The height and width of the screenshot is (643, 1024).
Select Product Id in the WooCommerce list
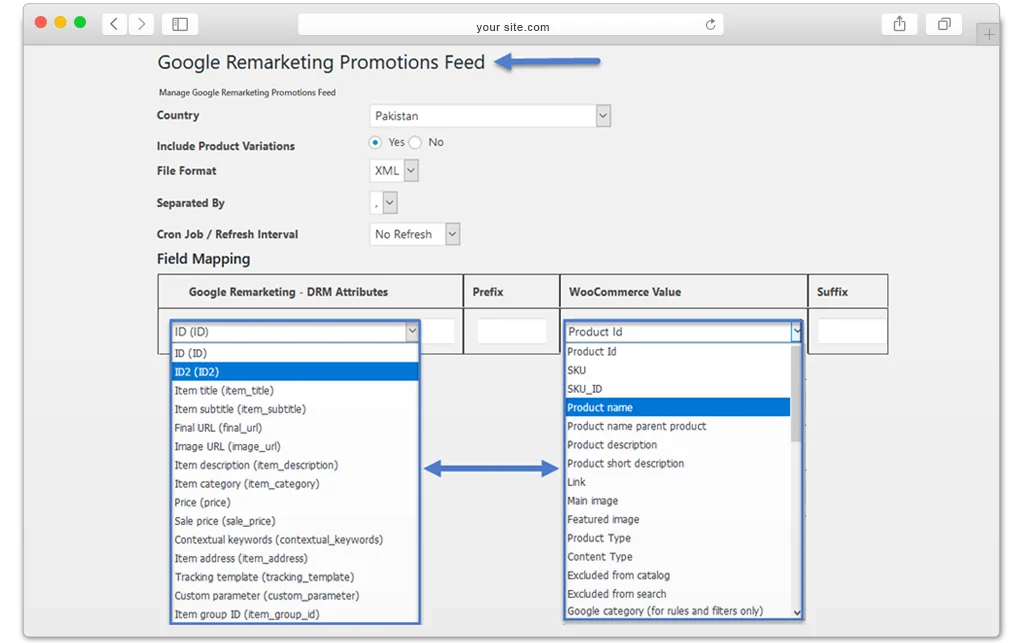[x=678, y=351]
